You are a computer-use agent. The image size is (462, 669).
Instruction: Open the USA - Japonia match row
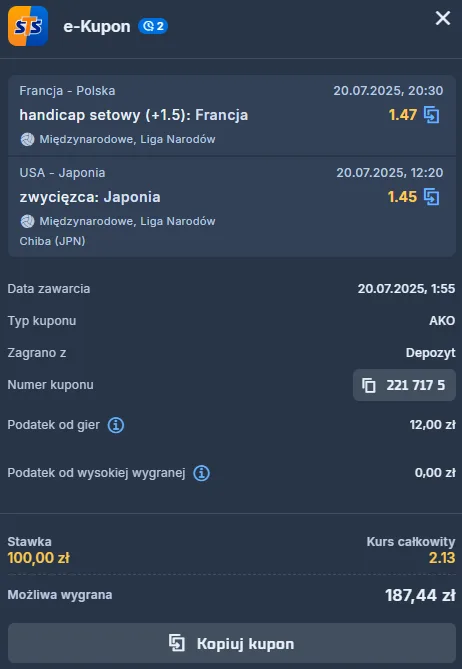click(232, 207)
